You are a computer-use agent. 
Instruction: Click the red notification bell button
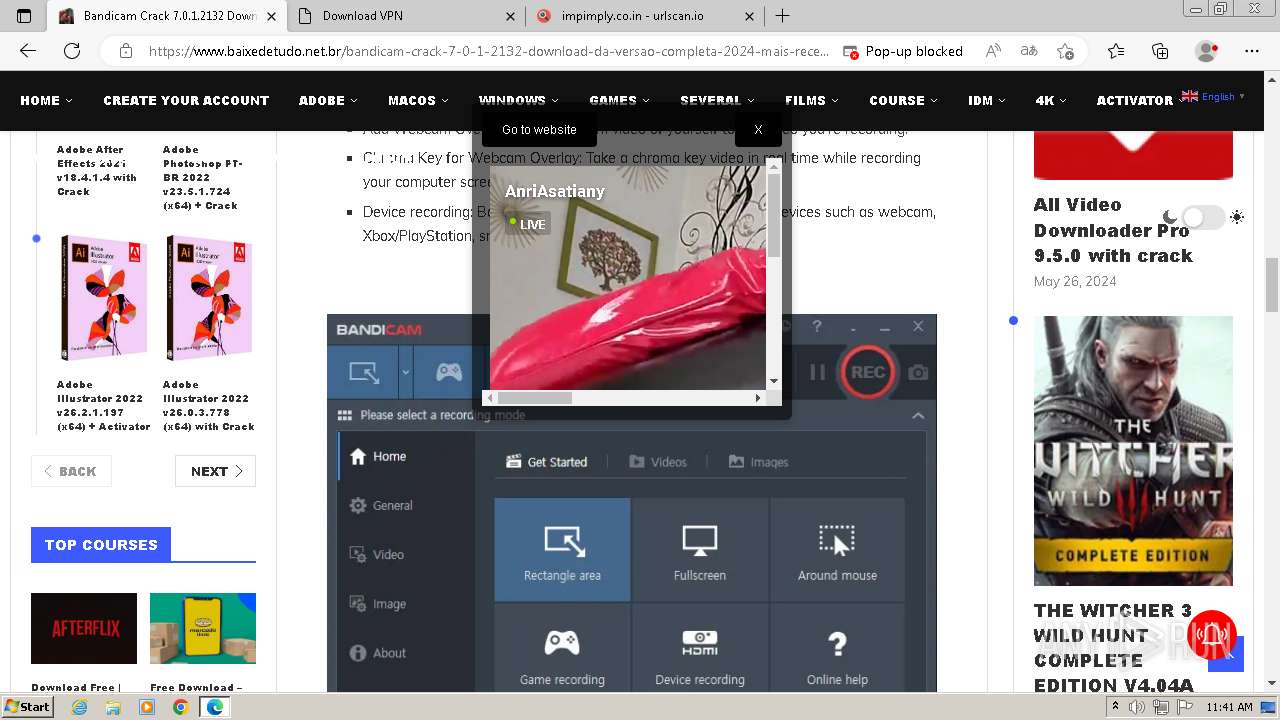click(1213, 633)
